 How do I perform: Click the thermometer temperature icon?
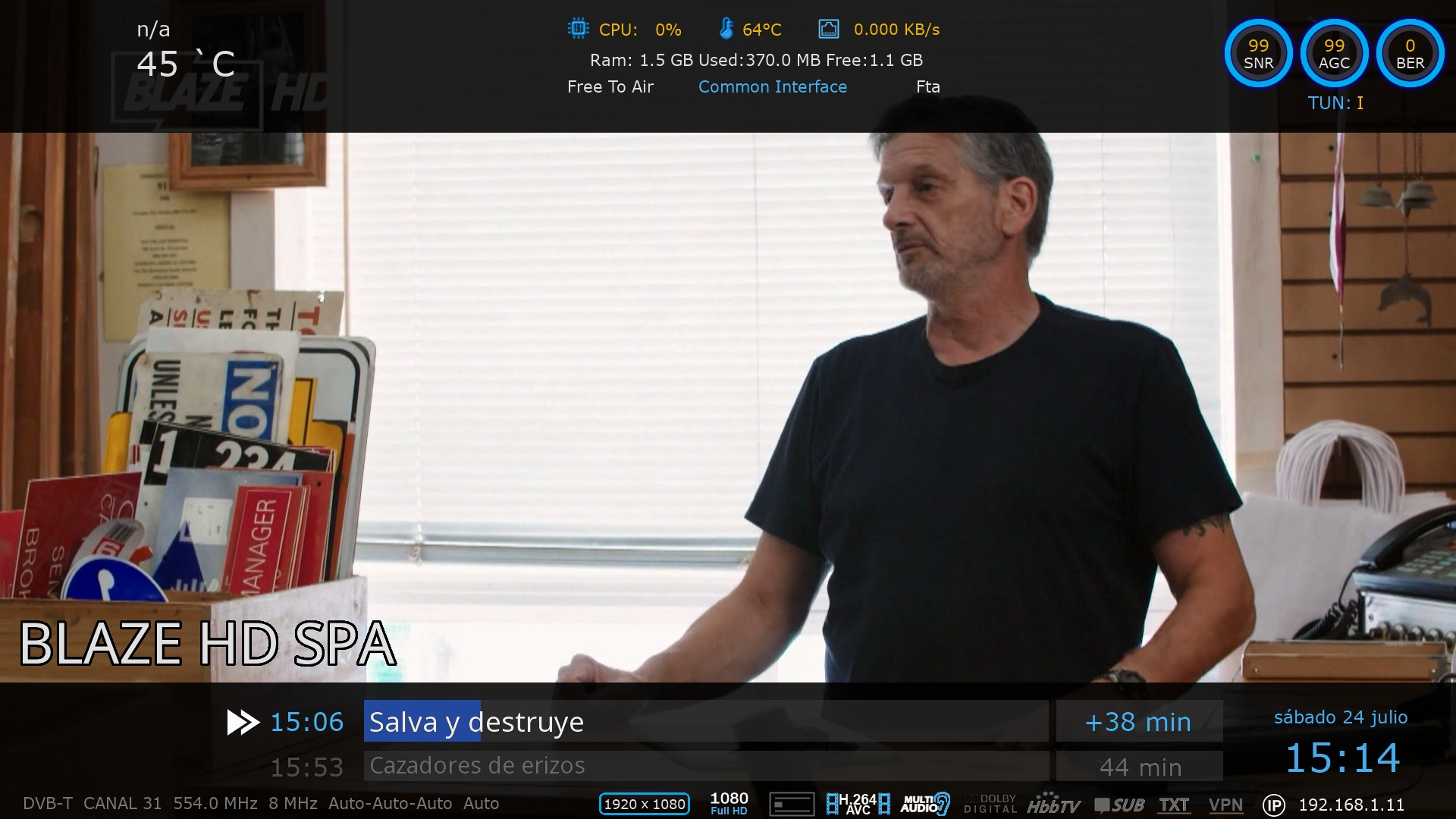click(x=726, y=29)
